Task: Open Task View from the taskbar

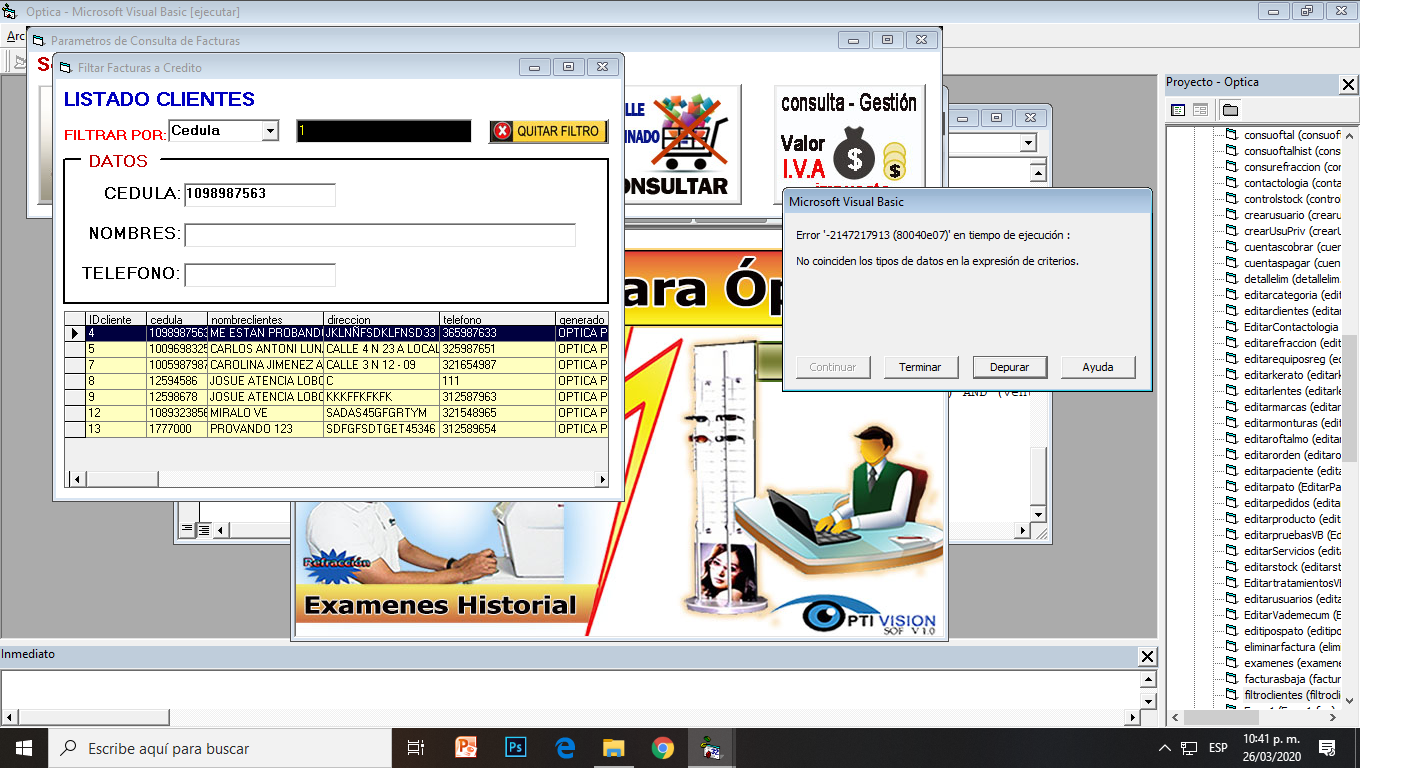Action: (x=415, y=747)
